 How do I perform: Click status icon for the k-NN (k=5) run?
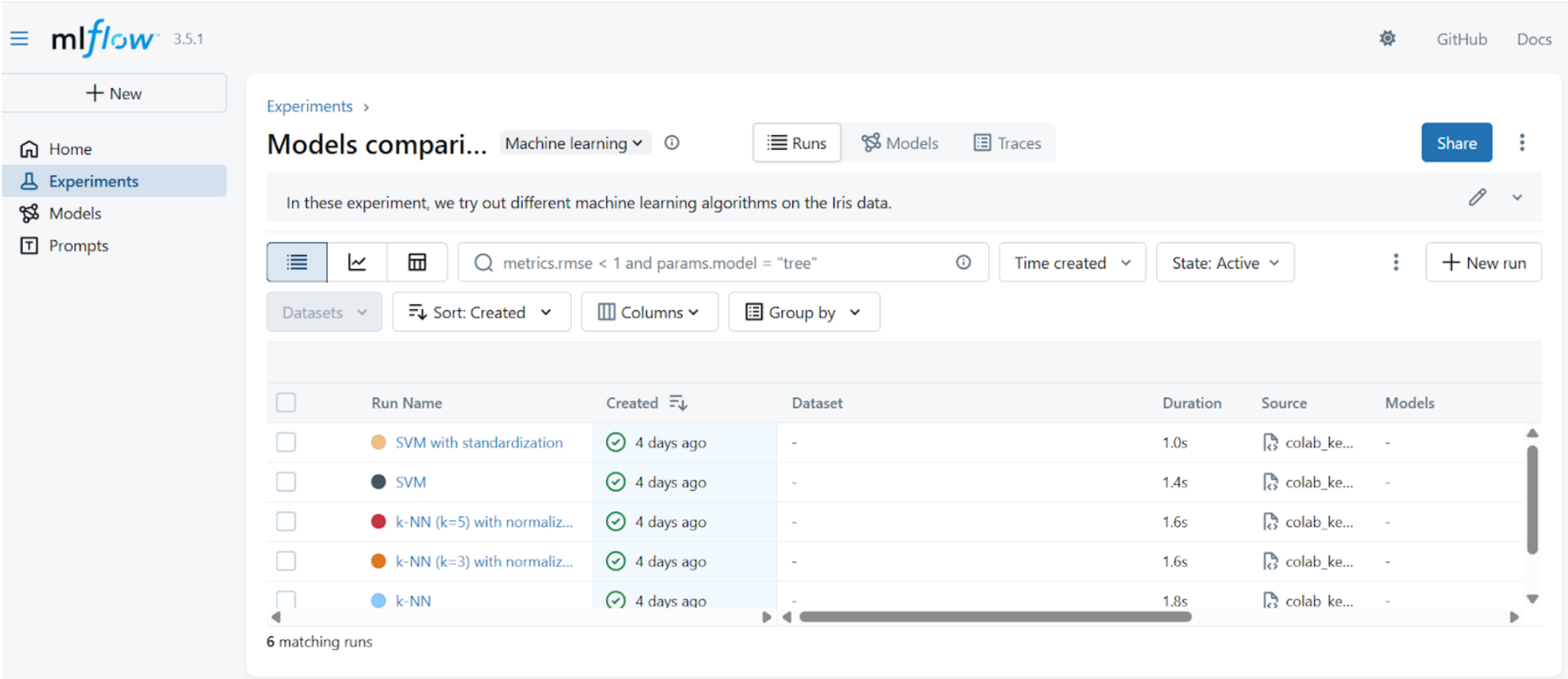616,521
